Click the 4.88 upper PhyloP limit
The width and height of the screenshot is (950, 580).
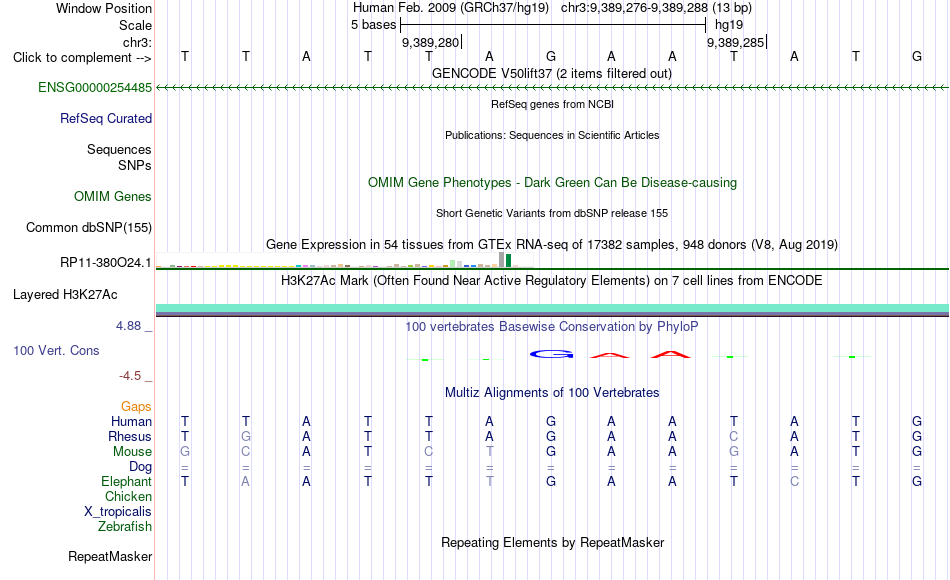[128, 326]
